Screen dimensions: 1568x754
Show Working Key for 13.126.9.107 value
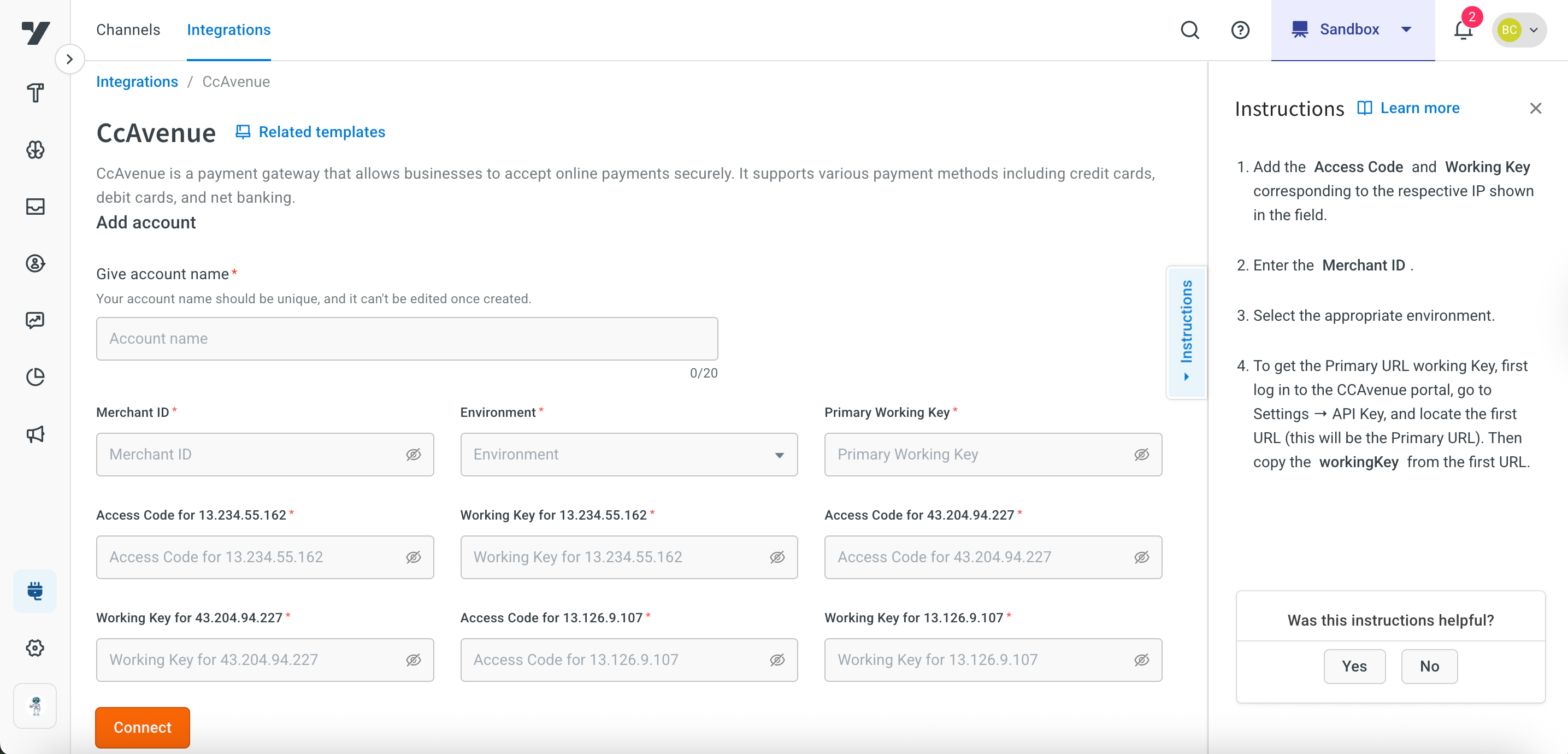(x=1141, y=659)
